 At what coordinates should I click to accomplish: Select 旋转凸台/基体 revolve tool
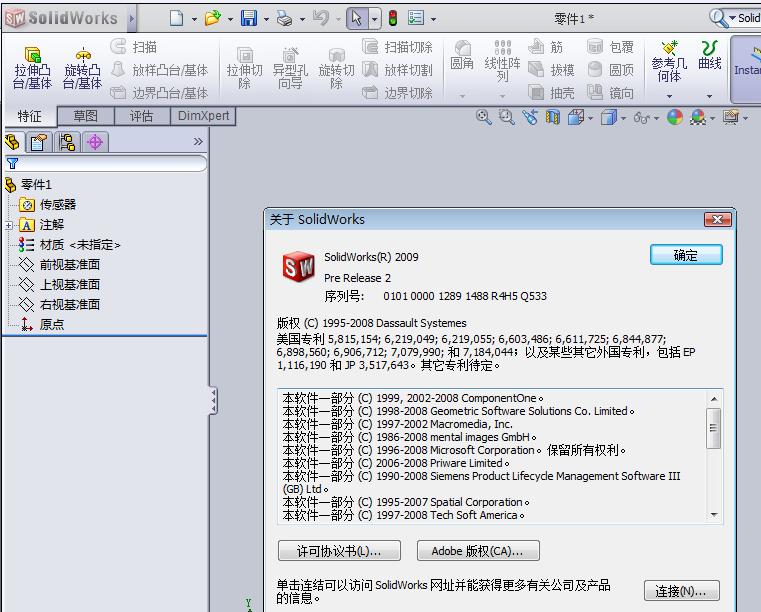tap(83, 68)
